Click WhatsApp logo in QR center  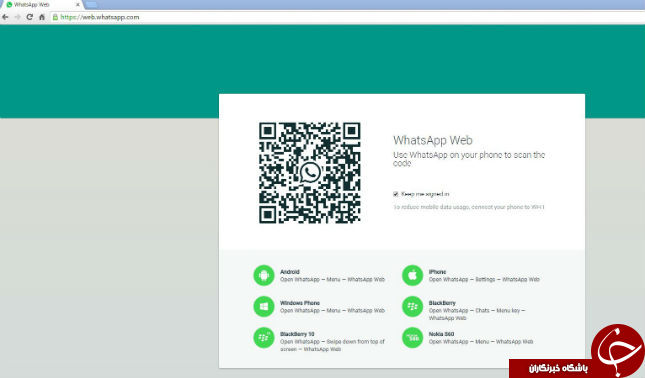click(310, 173)
